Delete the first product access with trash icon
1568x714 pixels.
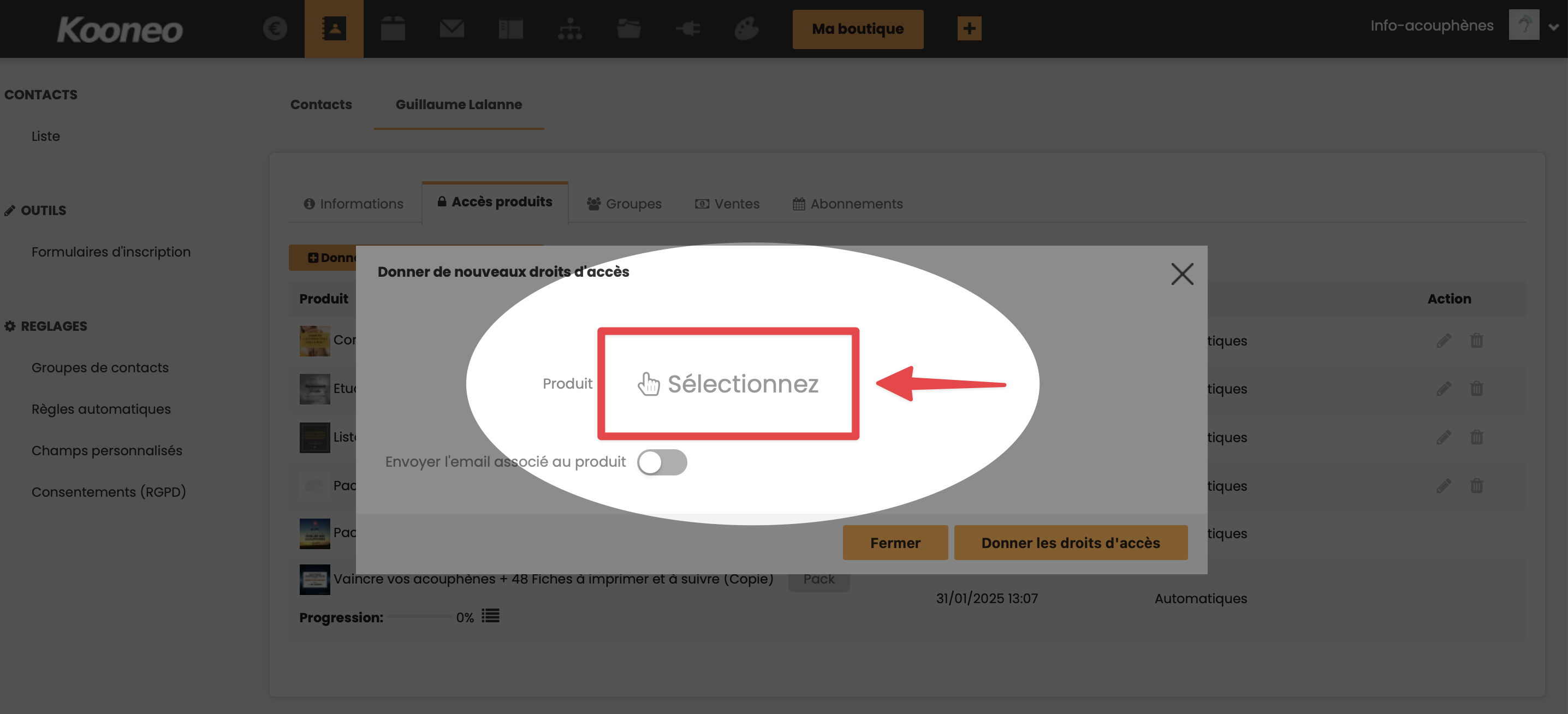click(1476, 340)
